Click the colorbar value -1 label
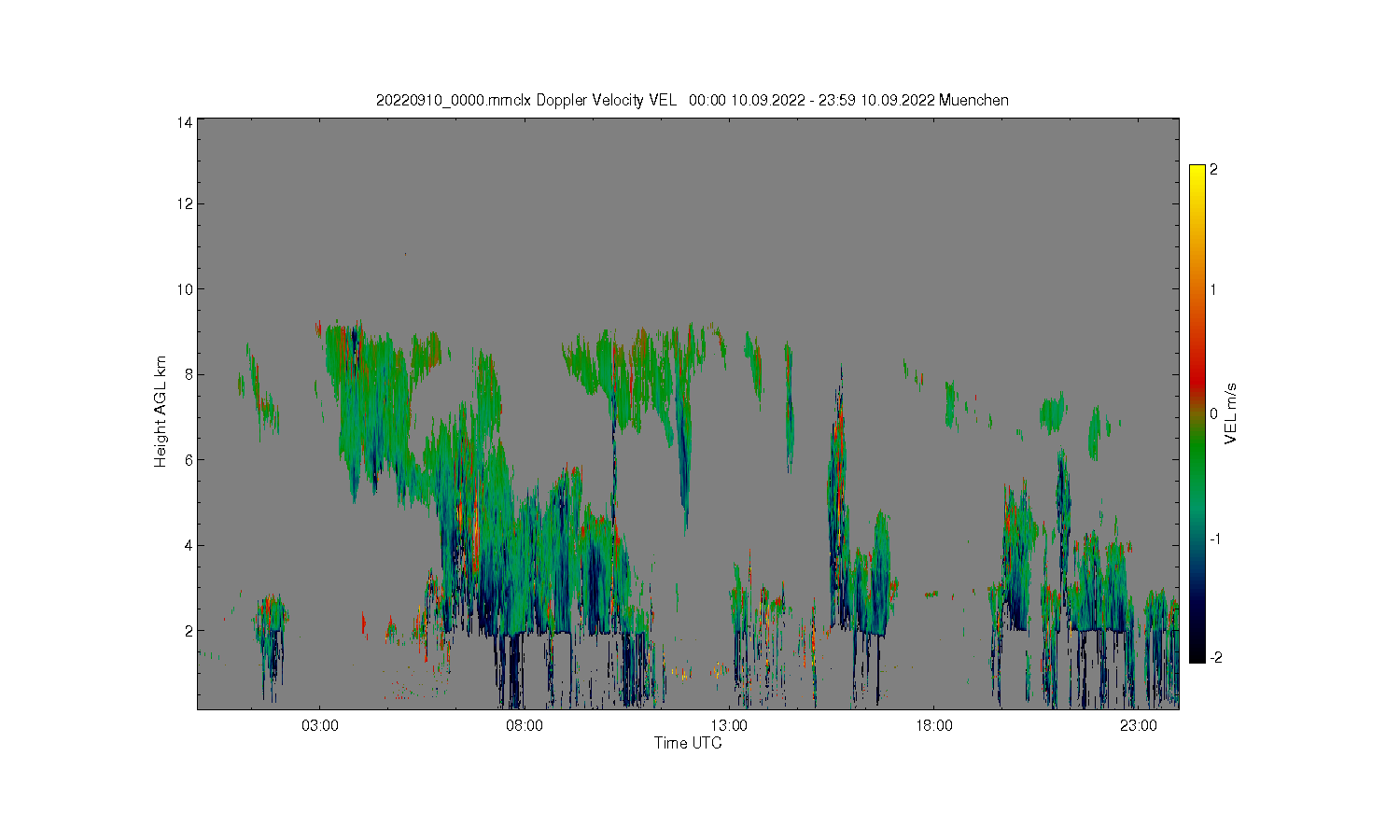1400x840 pixels. 1214,539
